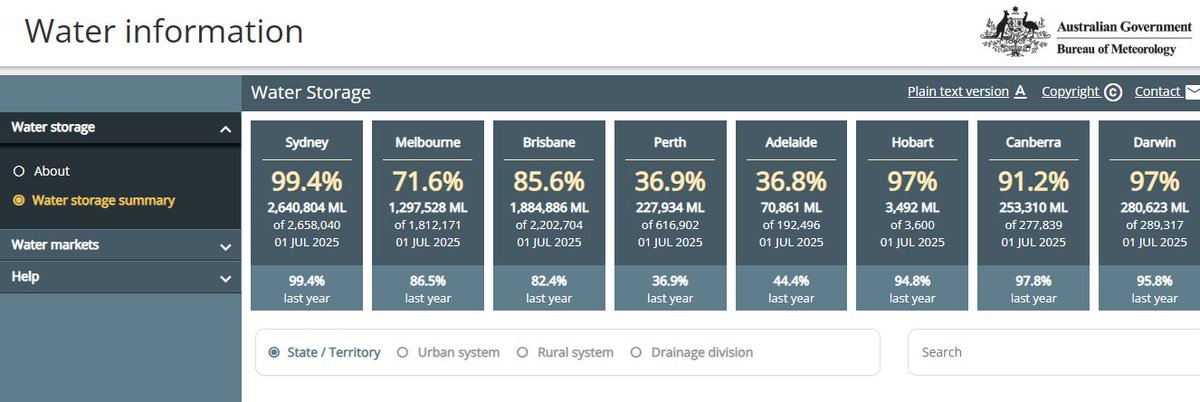Open the Brisbane storage card

(x=549, y=217)
